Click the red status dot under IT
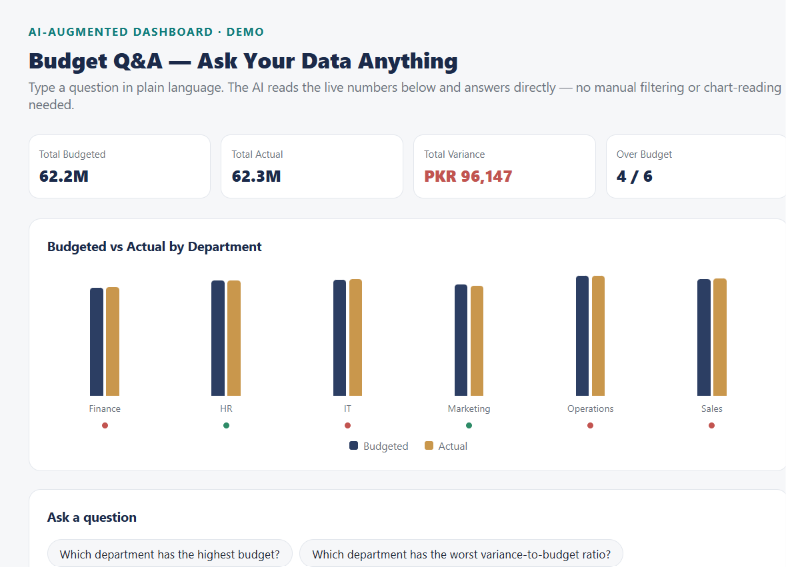786x568 pixels. click(x=347, y=426)
